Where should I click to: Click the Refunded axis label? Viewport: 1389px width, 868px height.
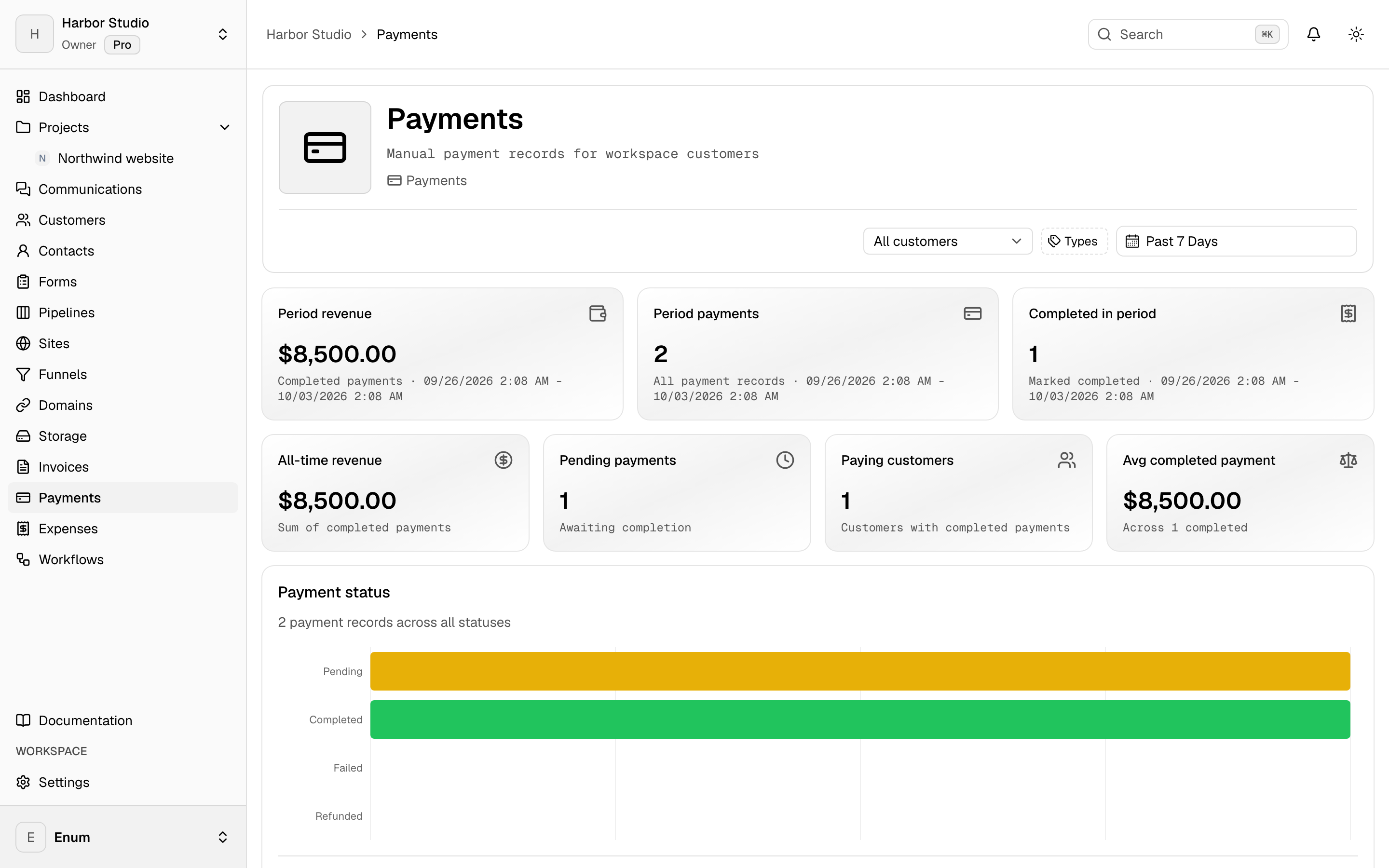coord(339,816)
